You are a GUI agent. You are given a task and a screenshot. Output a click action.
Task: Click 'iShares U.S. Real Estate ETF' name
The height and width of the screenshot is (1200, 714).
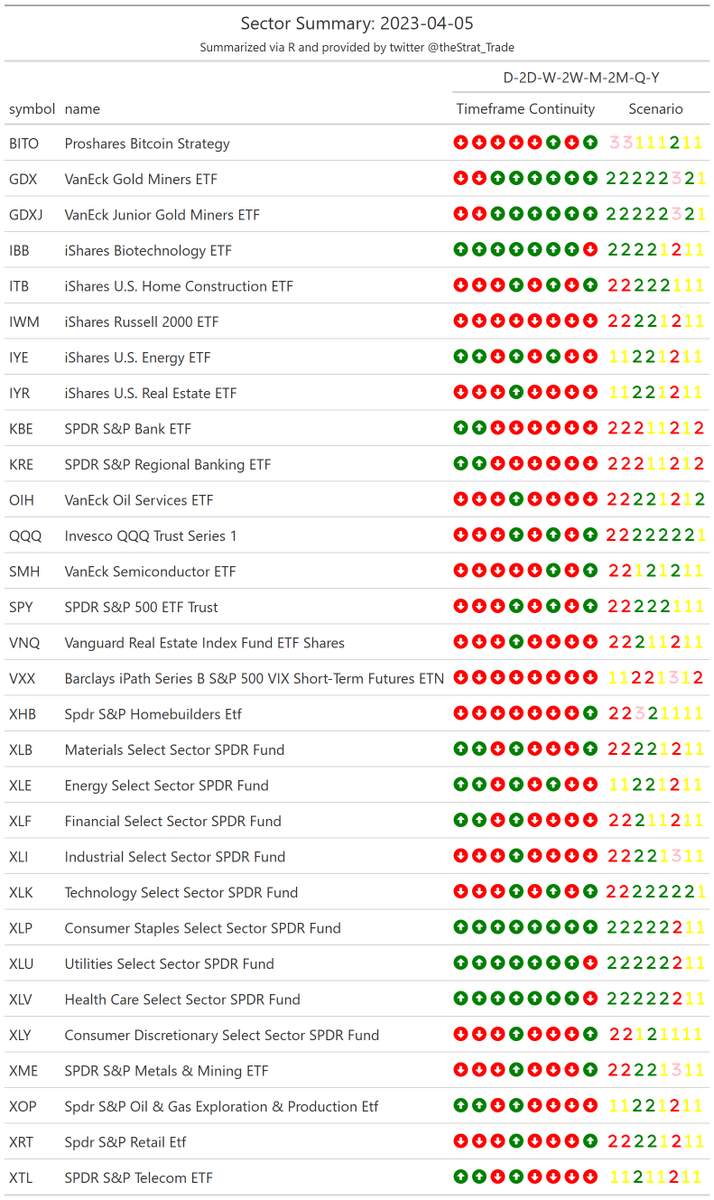pyautogui.click(x=151, y=393)
